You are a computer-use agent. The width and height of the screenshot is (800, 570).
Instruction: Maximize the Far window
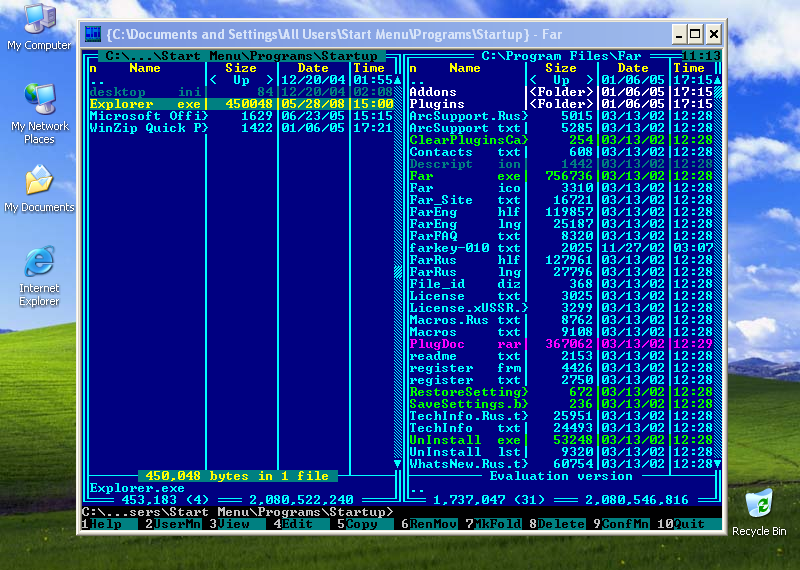click(695, 34)
